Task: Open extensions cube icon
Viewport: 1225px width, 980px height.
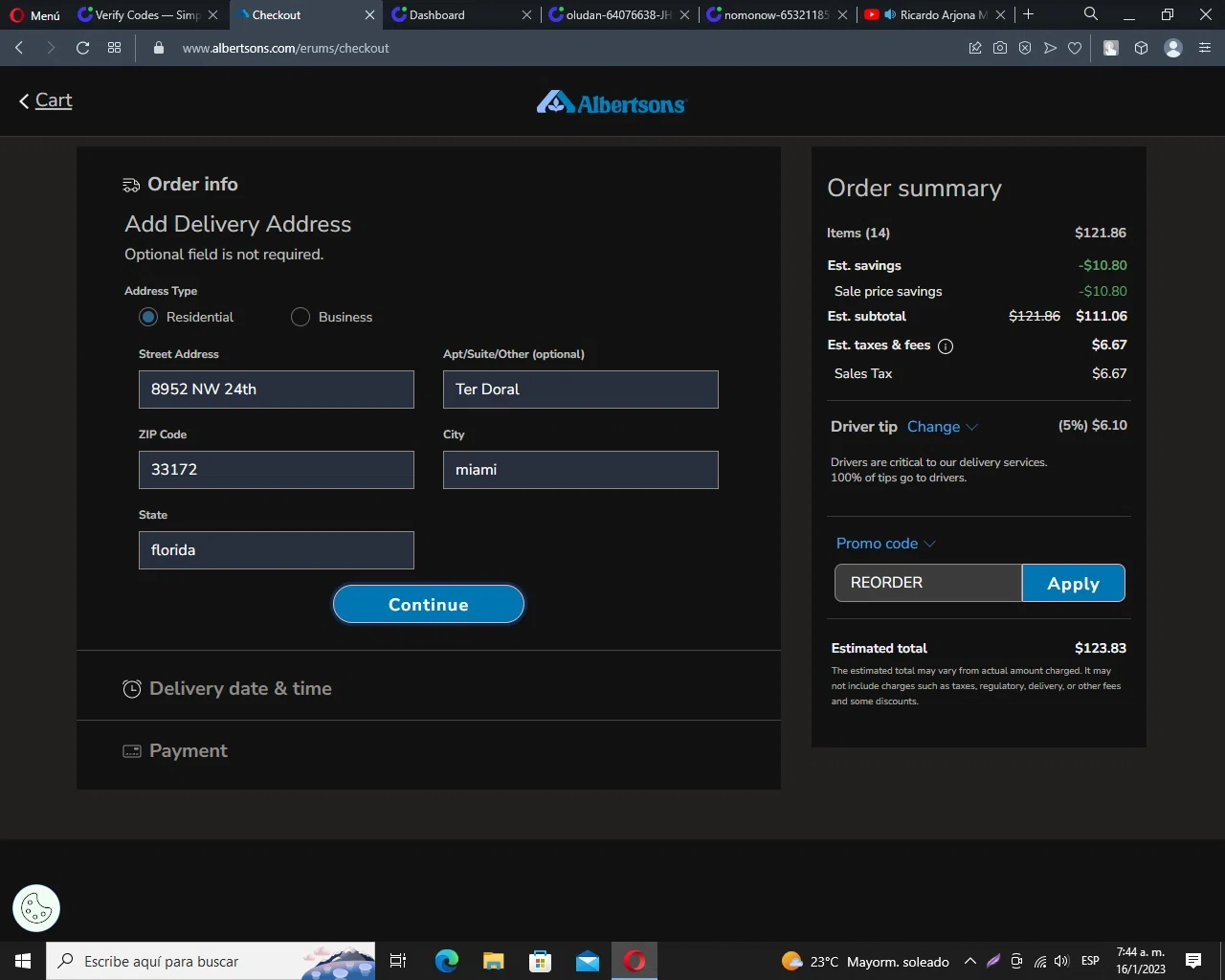Action: tap(1141, 48)
